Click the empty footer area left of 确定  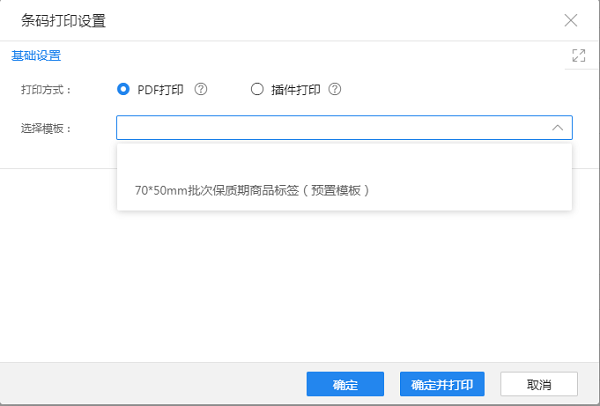coord(150,385)
